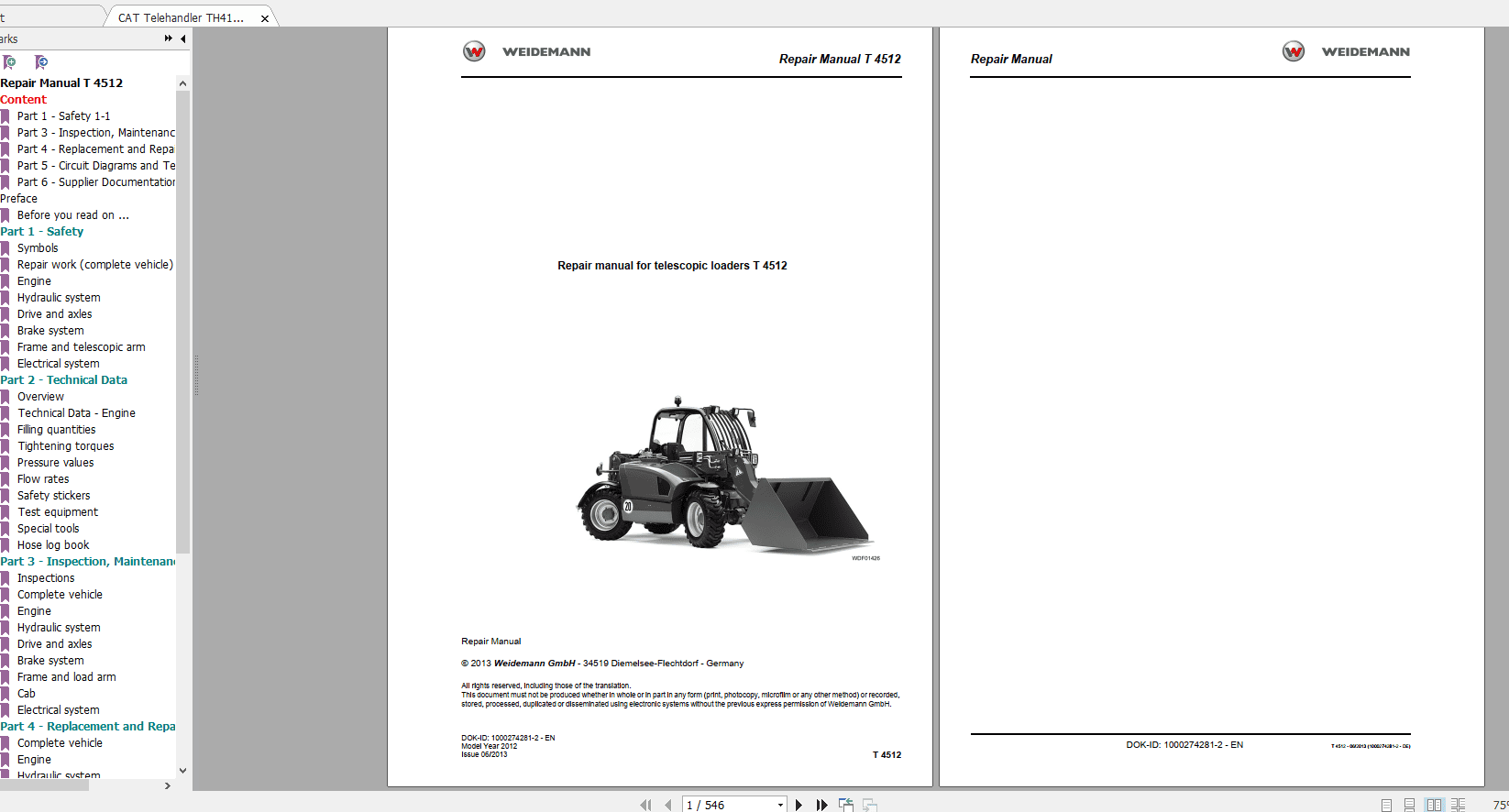Click the 'Repair Manual' header on the right page

tap(1011, 59)
